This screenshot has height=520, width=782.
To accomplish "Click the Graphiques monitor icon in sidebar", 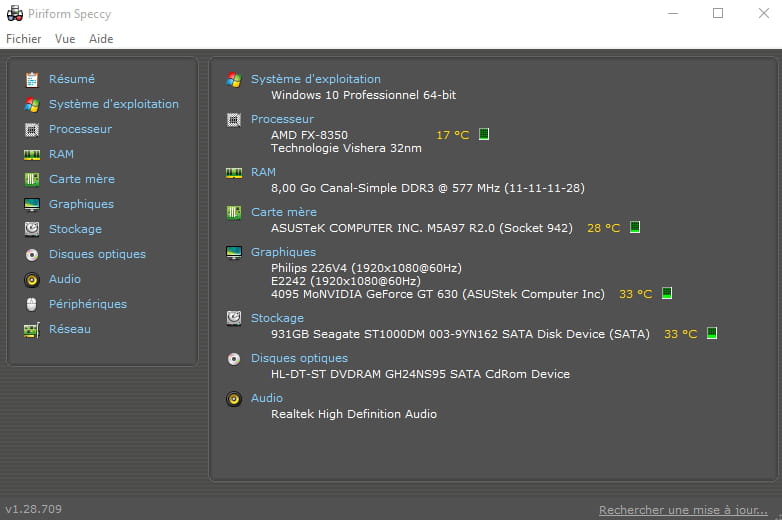I will pos(32,204).
